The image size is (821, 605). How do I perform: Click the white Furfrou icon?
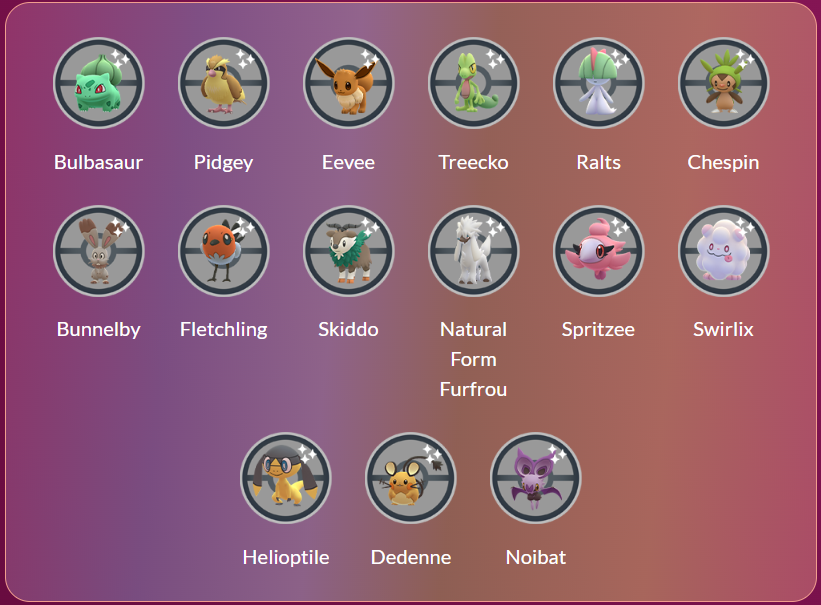point(473,251)
